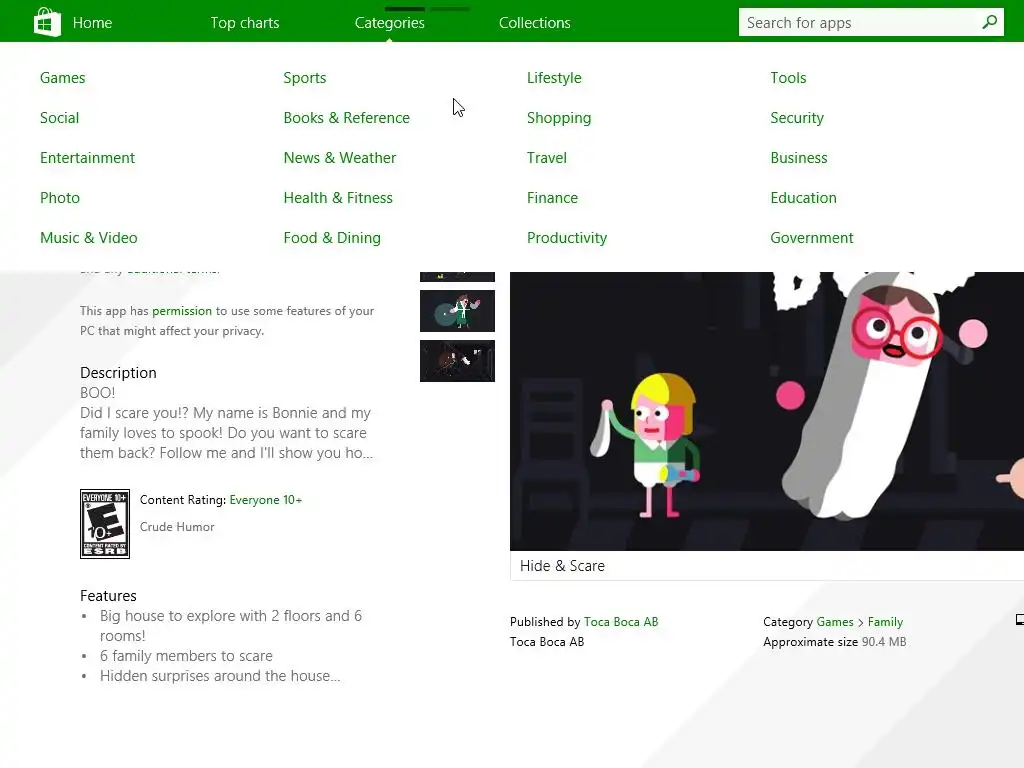This screenshot has height=768, width=1024.
Task: Choose the Finance category
Action: (552, 198)
